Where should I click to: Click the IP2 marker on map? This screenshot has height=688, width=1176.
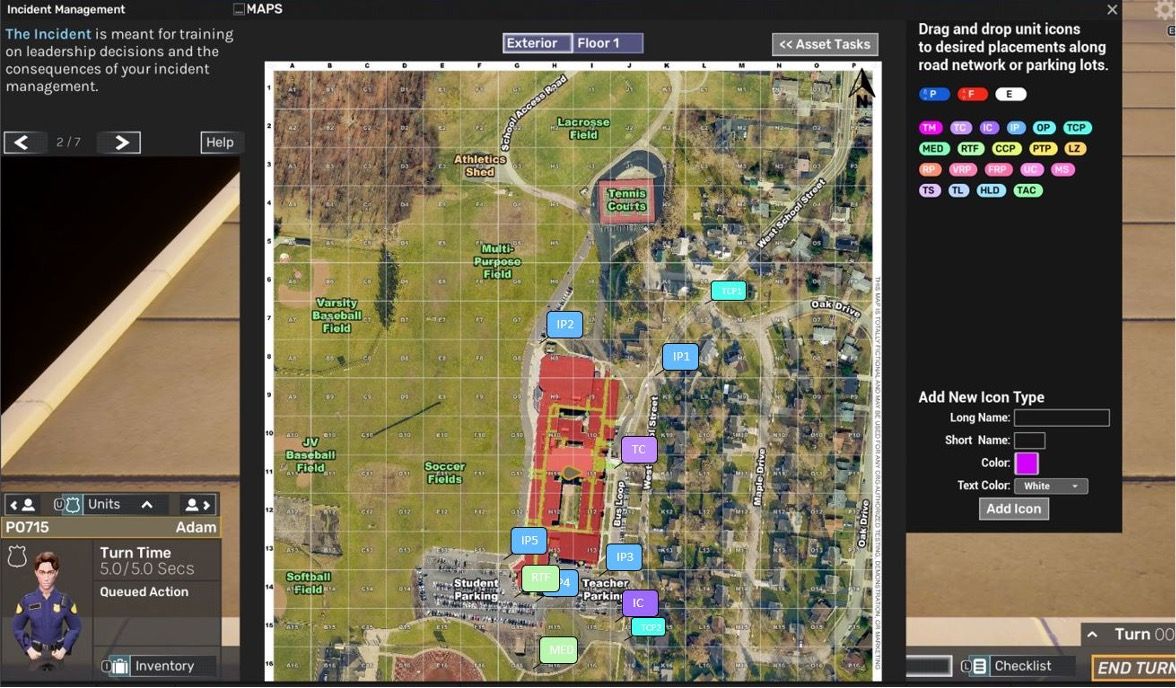pyautogui.click(x=565, y=324)
